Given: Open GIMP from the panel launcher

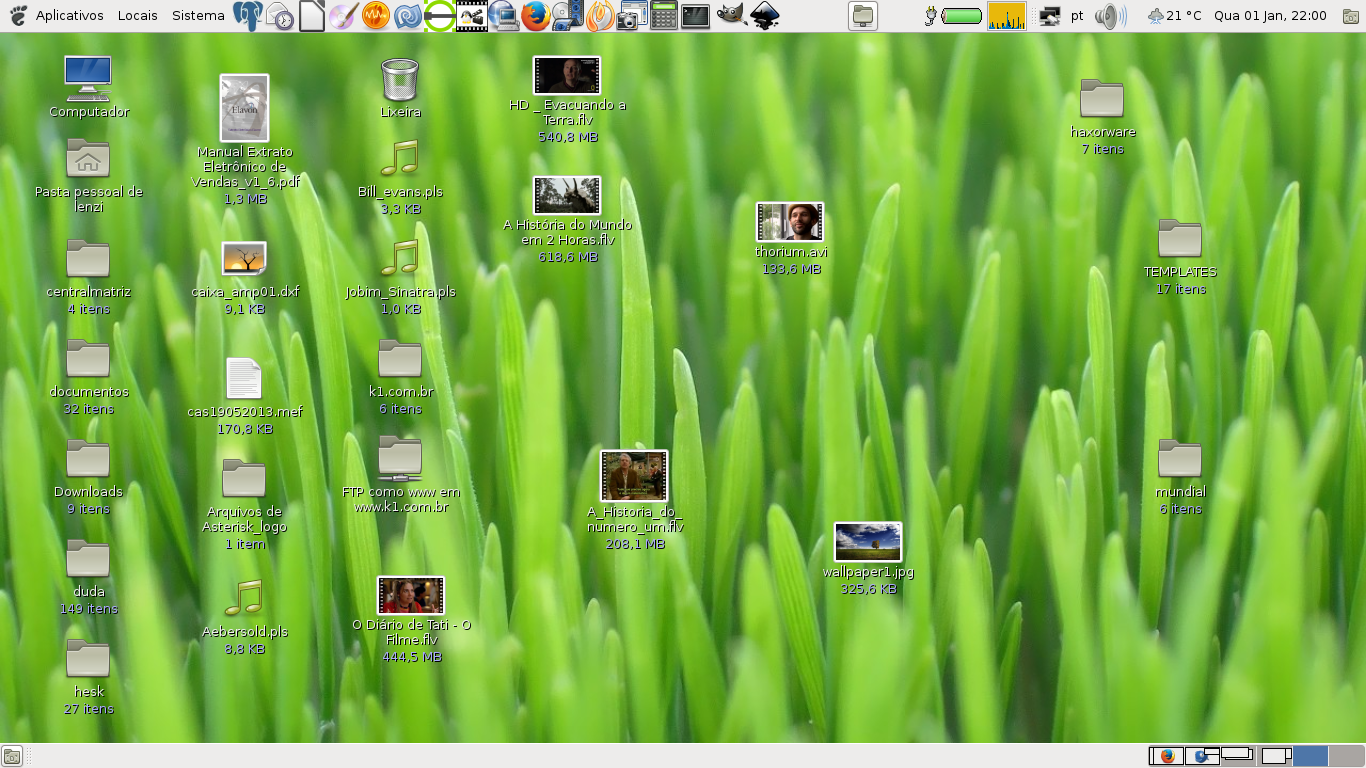Looking at the screenshot, I should click(x=731, y=15).
